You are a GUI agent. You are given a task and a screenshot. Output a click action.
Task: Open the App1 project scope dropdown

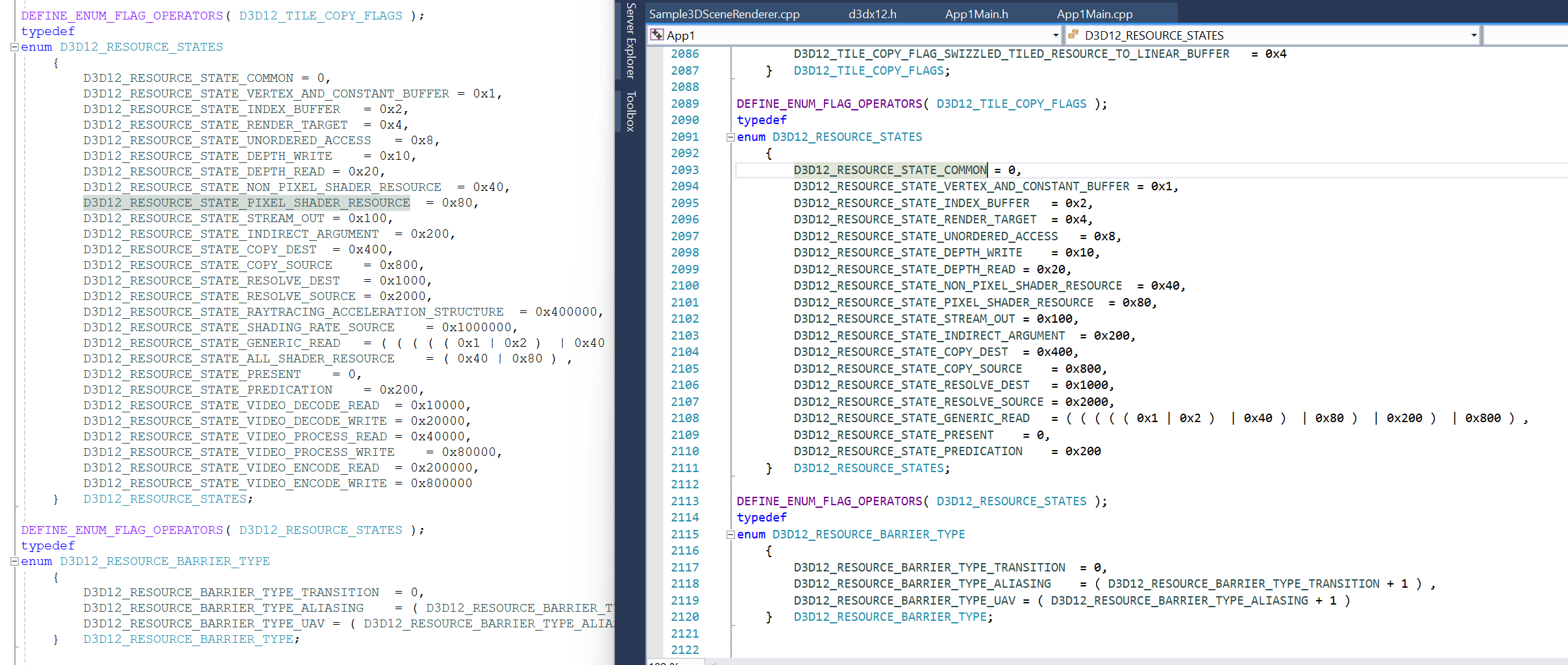click(x=1055, y=35)
